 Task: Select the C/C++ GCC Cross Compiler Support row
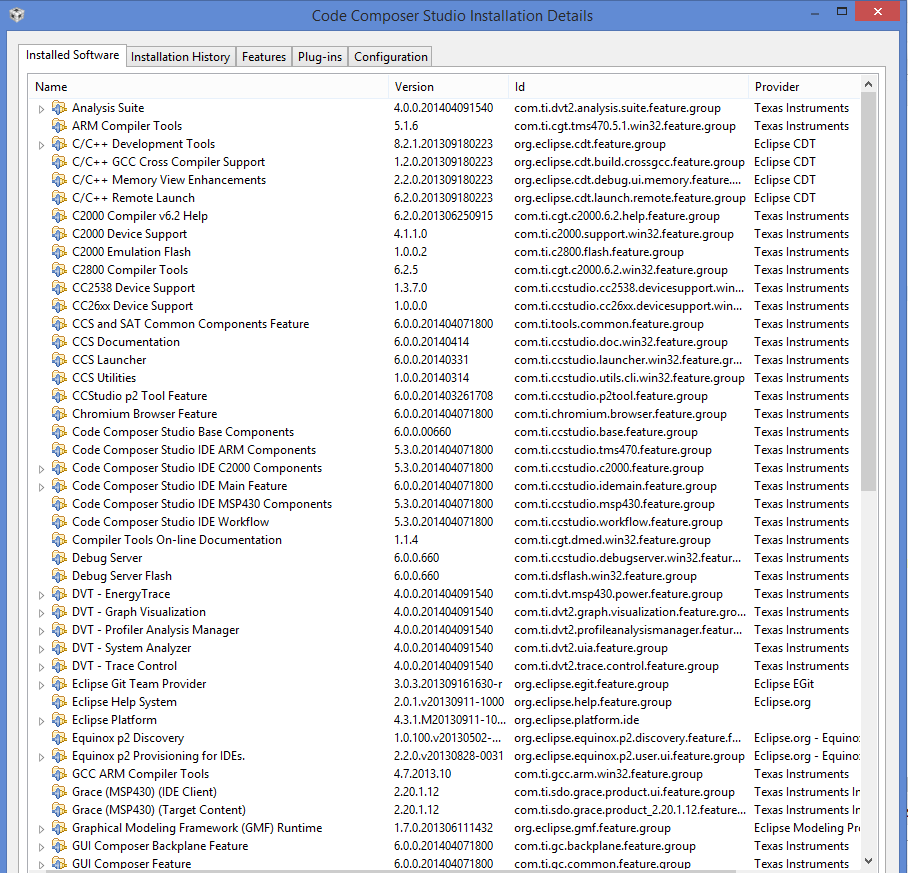445,162
